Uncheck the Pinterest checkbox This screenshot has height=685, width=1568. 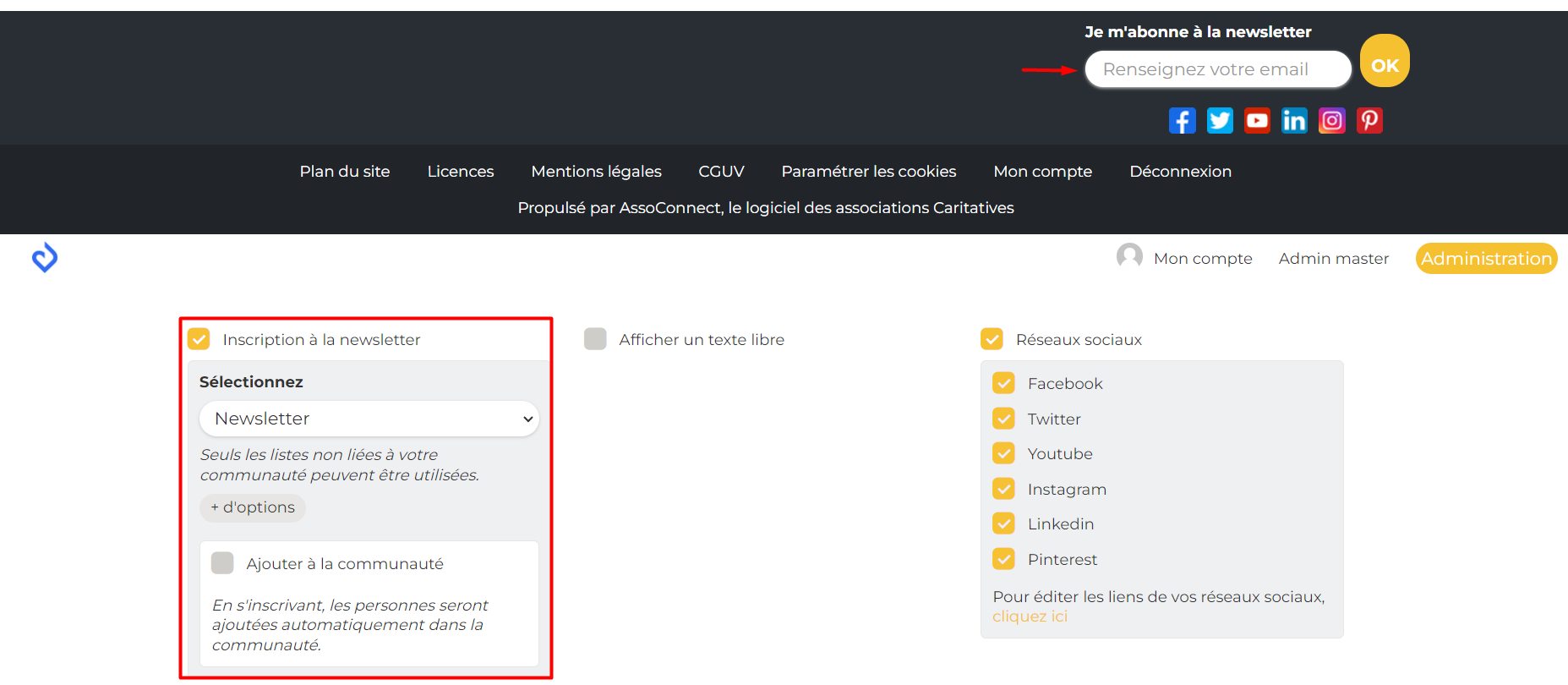pyautogui.click(x=1003, y=559)
